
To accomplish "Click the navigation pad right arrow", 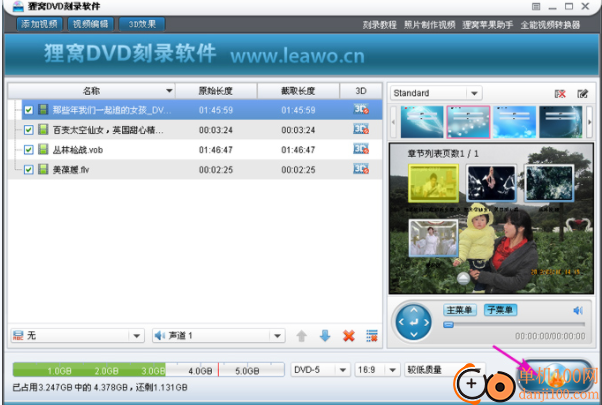I will pos(426,322).
